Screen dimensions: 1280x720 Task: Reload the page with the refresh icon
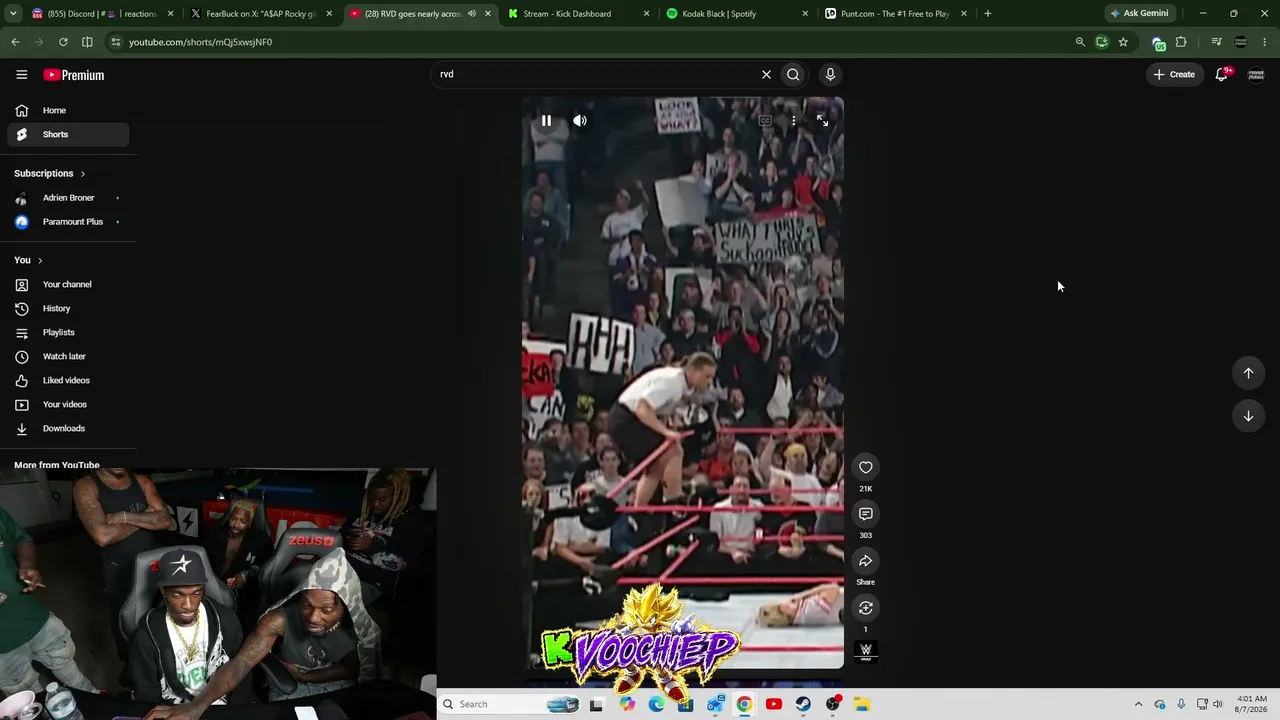click(63, 42)
